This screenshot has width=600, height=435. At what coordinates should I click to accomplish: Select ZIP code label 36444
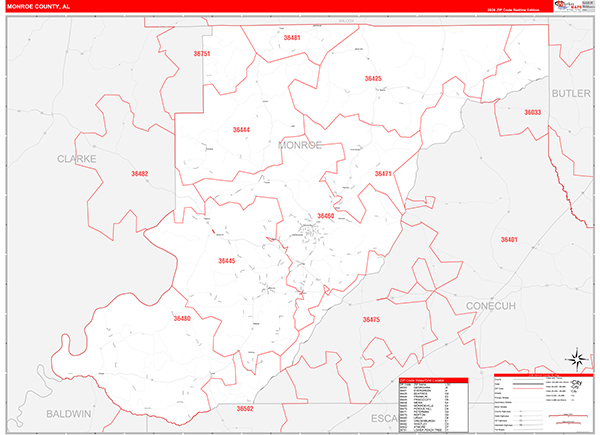[241, 130]
